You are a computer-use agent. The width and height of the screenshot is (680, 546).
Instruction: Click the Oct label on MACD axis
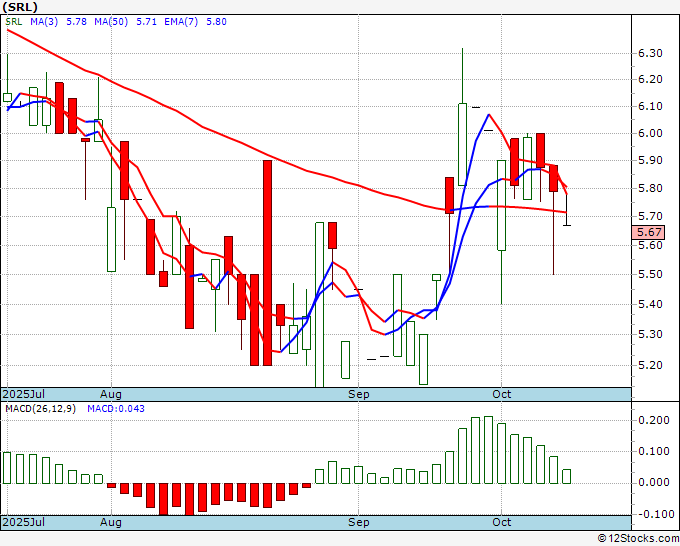(502, 522)
